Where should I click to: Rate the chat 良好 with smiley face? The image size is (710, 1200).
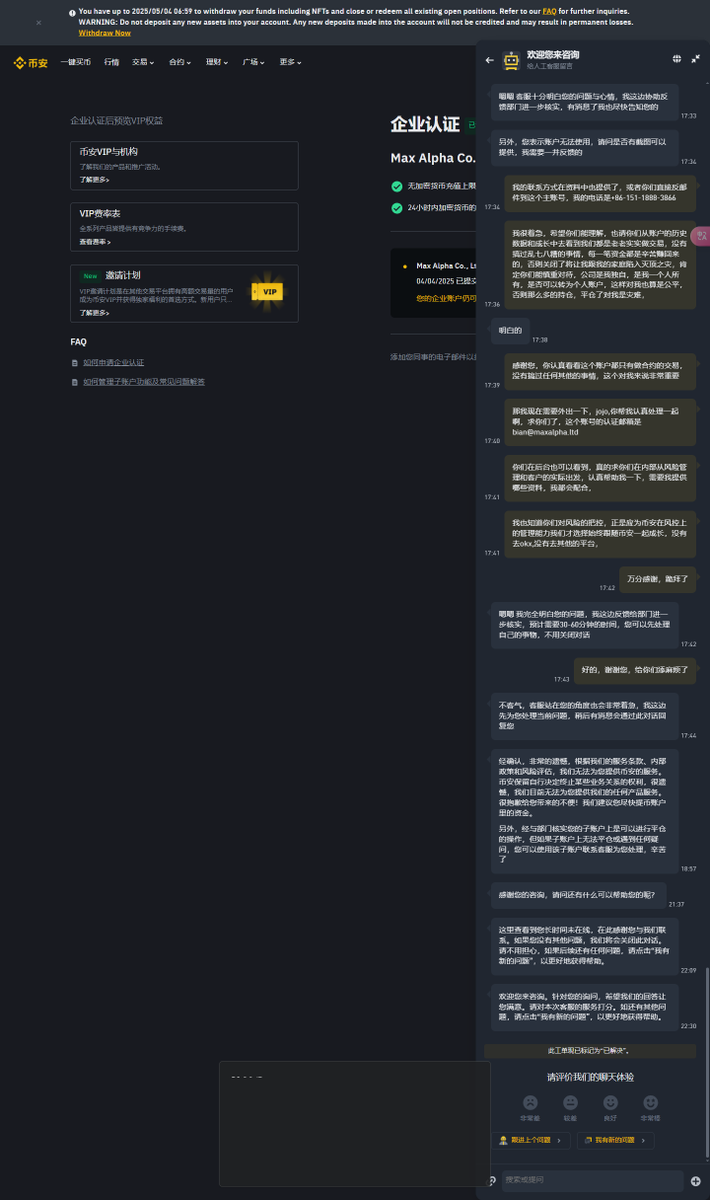610,1102
